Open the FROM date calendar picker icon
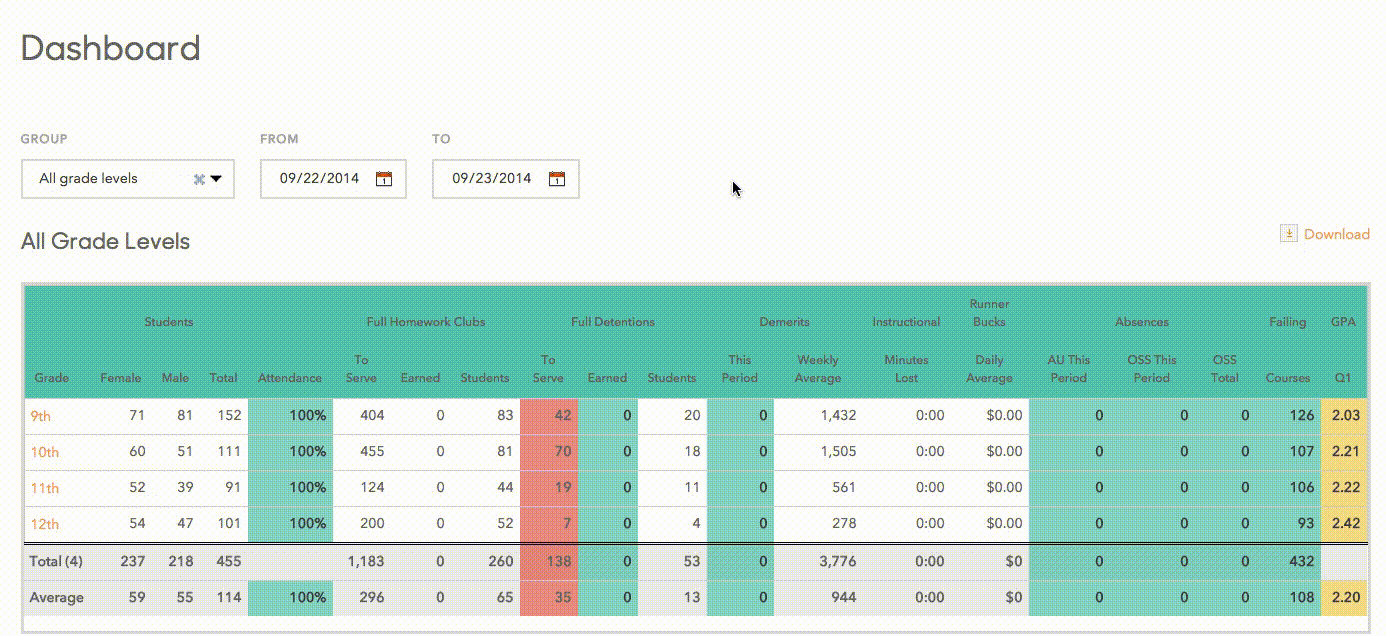This screenshot has width=1386, height=636. (382, 178)
